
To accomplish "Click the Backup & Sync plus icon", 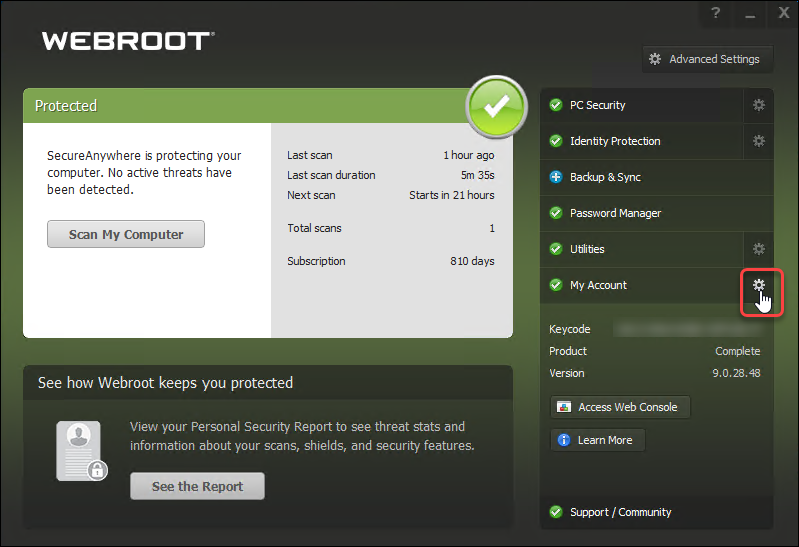I will coord(556,177).
